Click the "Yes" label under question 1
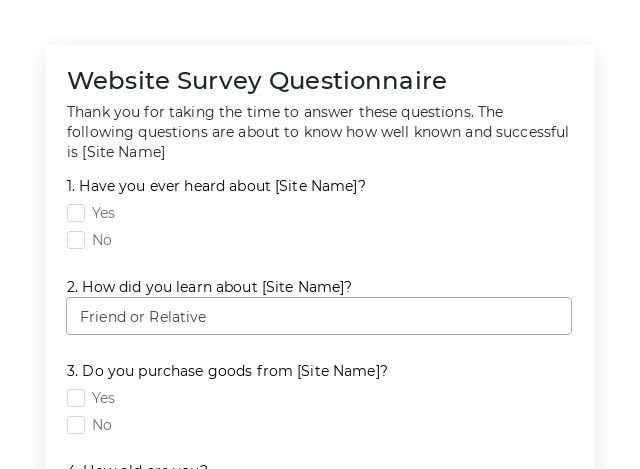The image size is (640, 469). pyautogui.click(x=103, y=213)
